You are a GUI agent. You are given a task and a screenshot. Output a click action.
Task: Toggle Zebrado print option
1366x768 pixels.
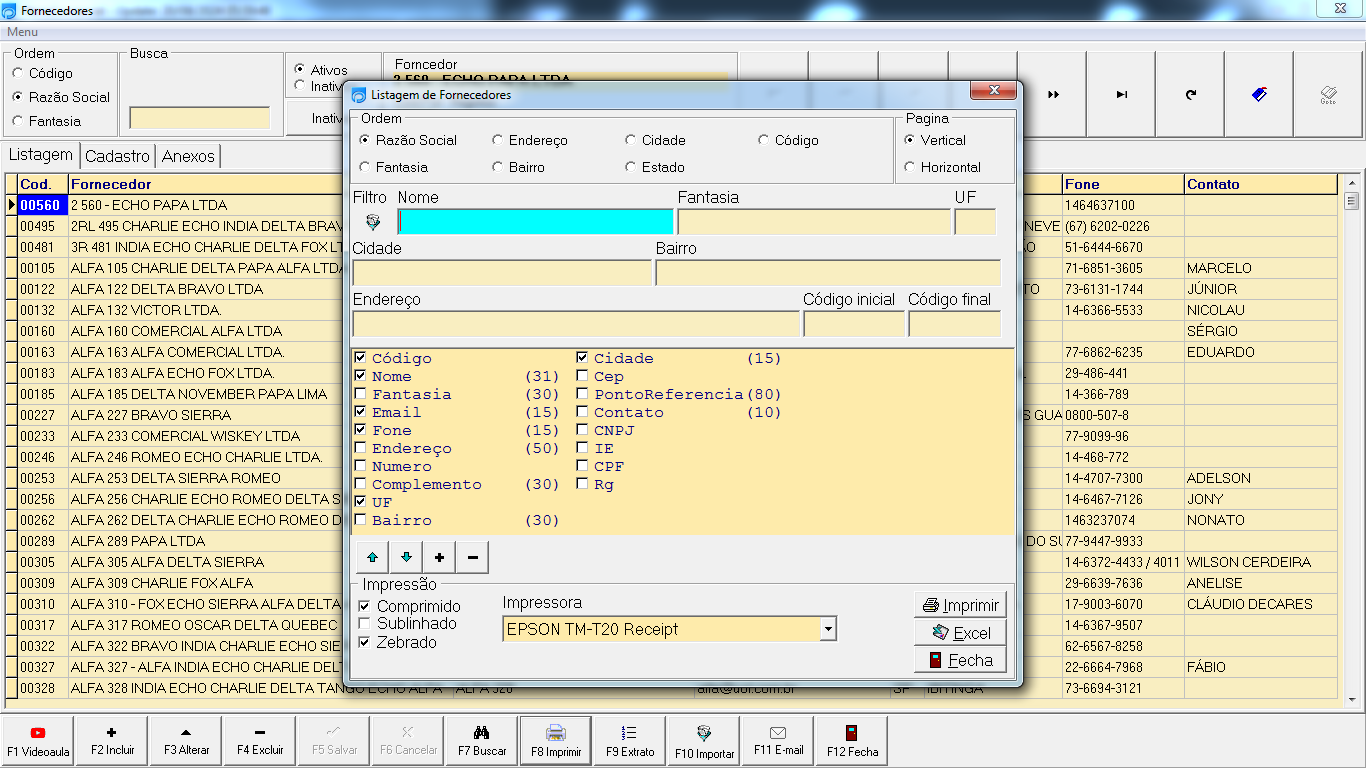[x=365, y=642]
